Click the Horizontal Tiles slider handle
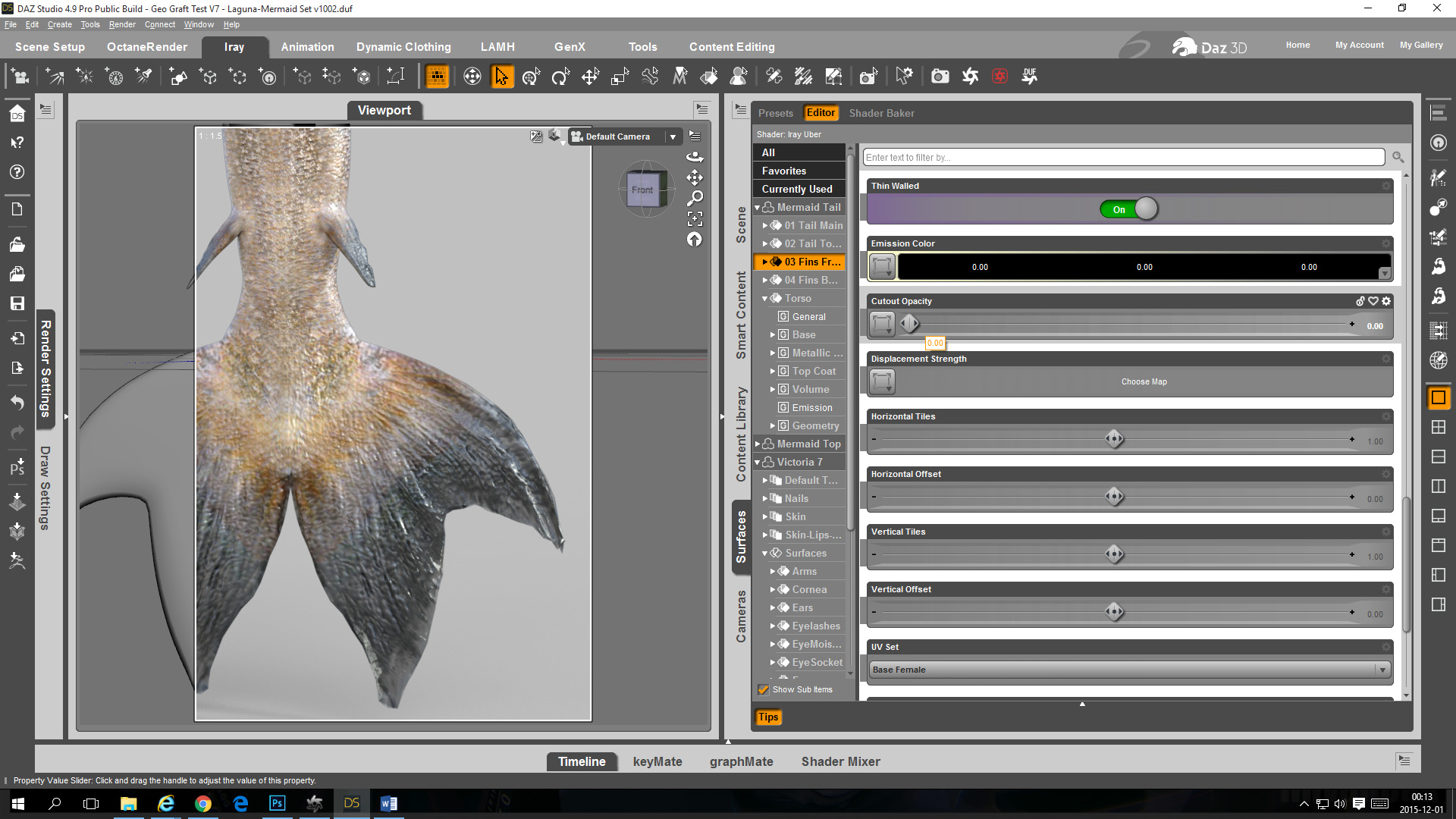Viewport: 1456px width, 819px height. tap(1114, 439)
